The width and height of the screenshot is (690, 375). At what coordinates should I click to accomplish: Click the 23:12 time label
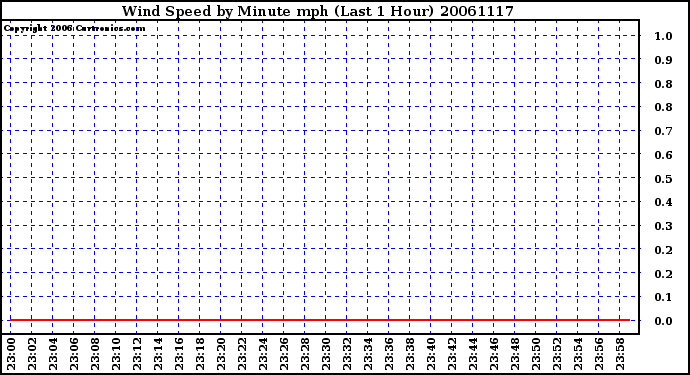[137, 354]
